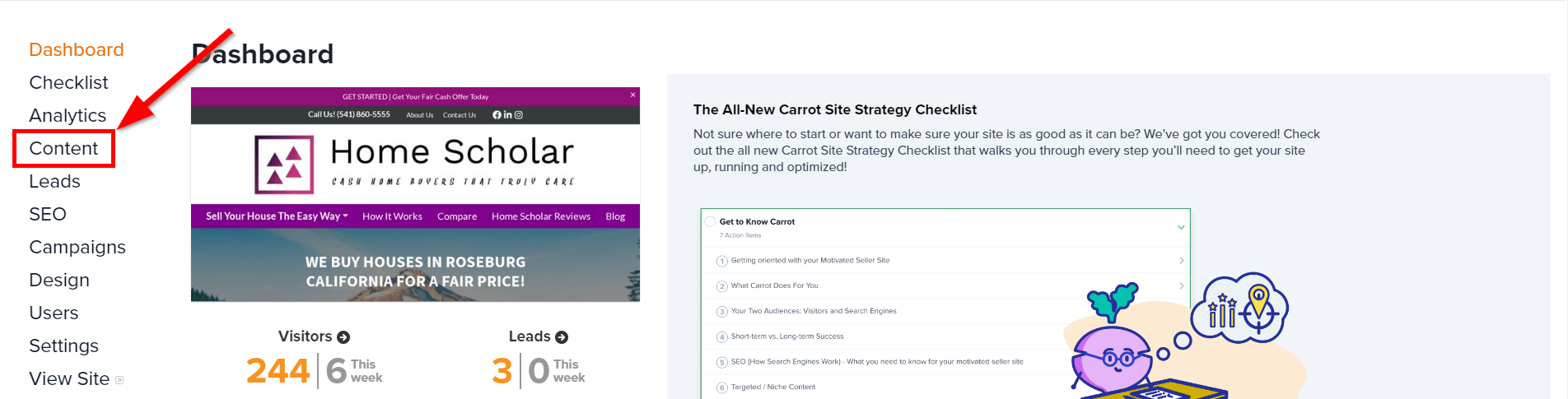Viewport: 1568px width, 399px height.
Task: Expand Getting oriented with Motivated Seller Site
Action: 1182,260
